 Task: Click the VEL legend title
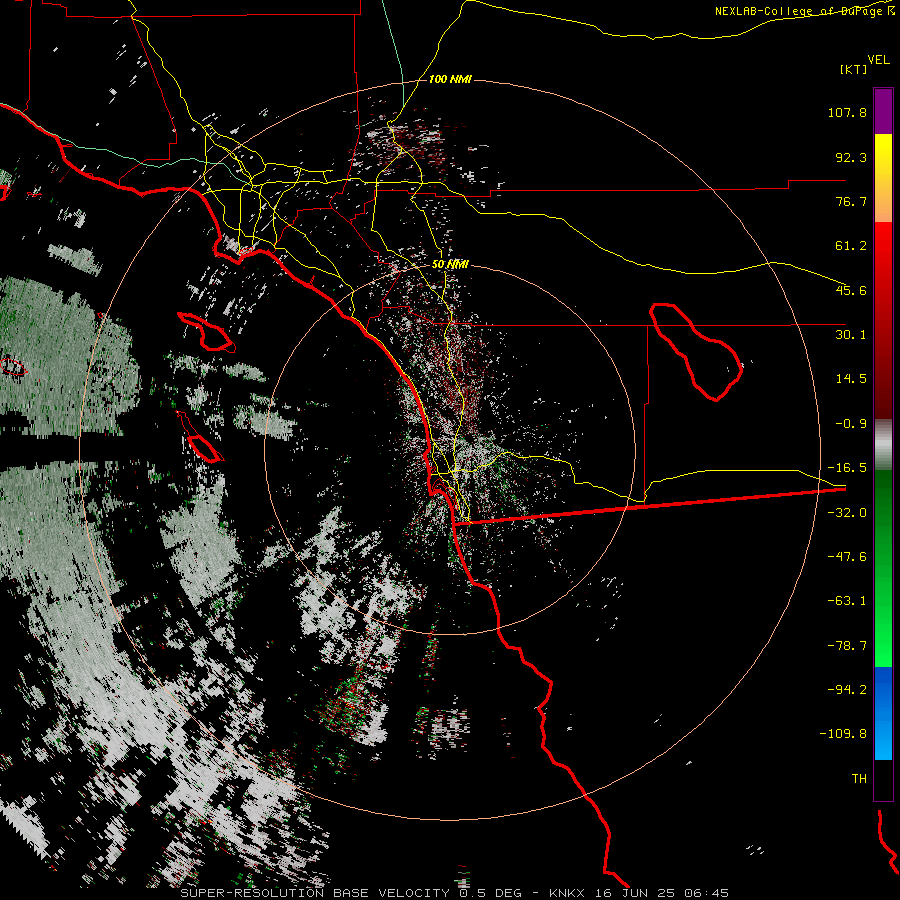pyautogui.click(x=878, y=60)
